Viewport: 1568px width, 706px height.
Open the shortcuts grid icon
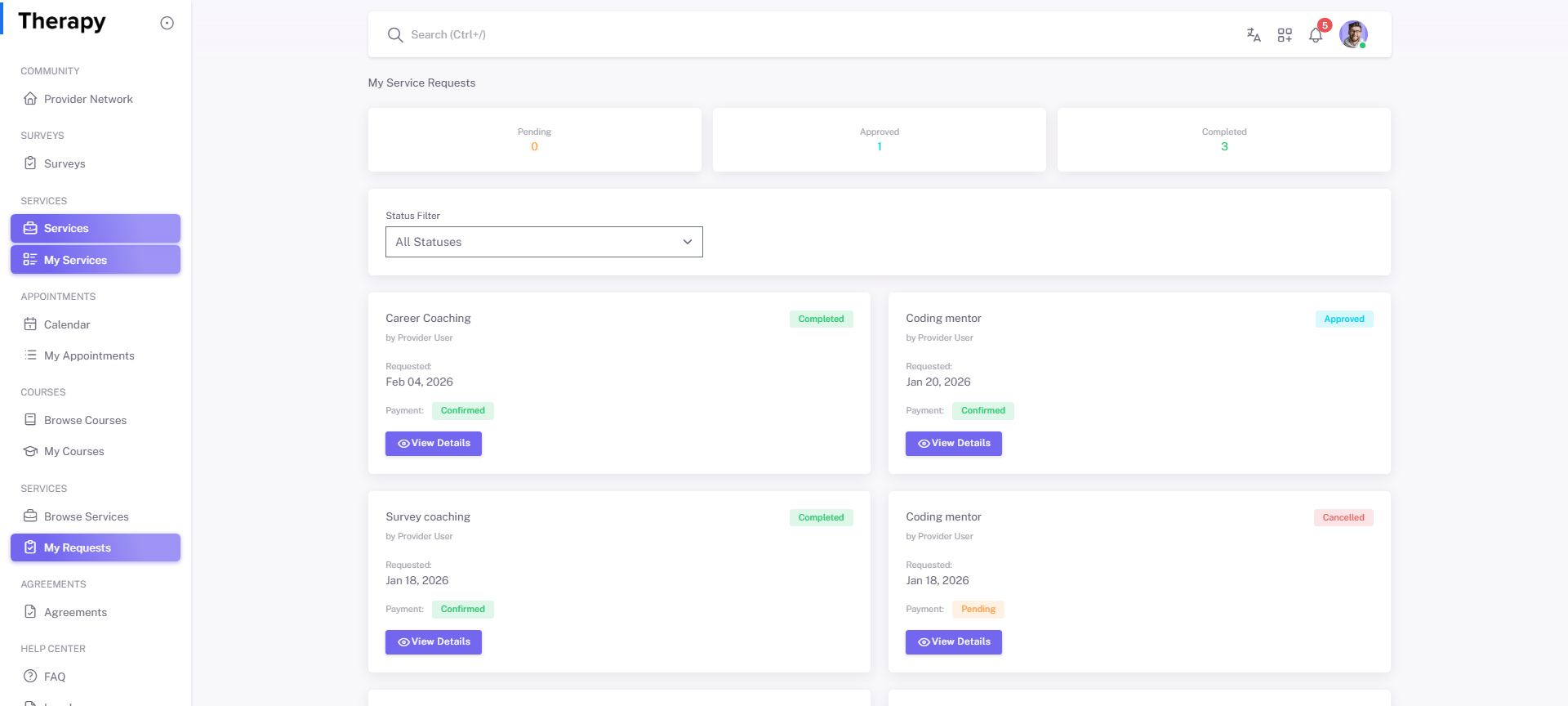point(1285,35)
